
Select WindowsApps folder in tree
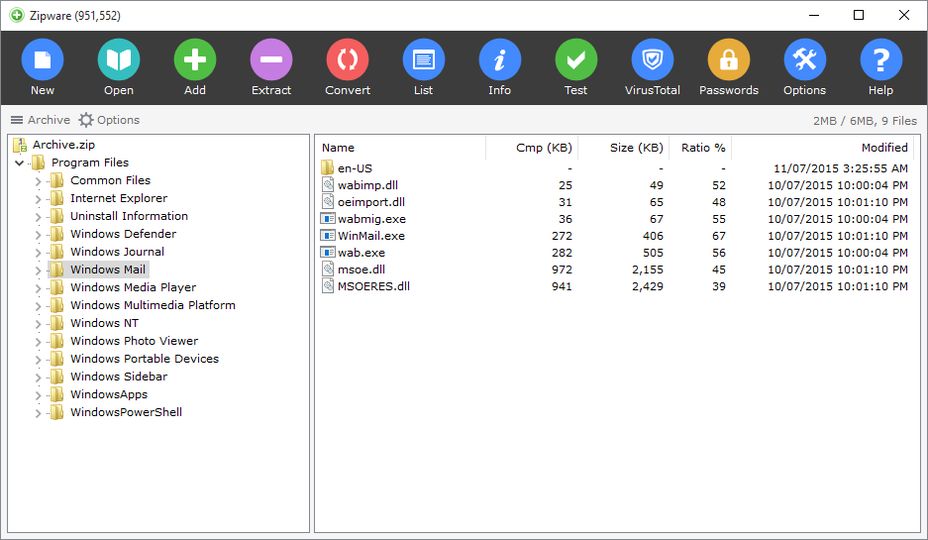[109, 394]
